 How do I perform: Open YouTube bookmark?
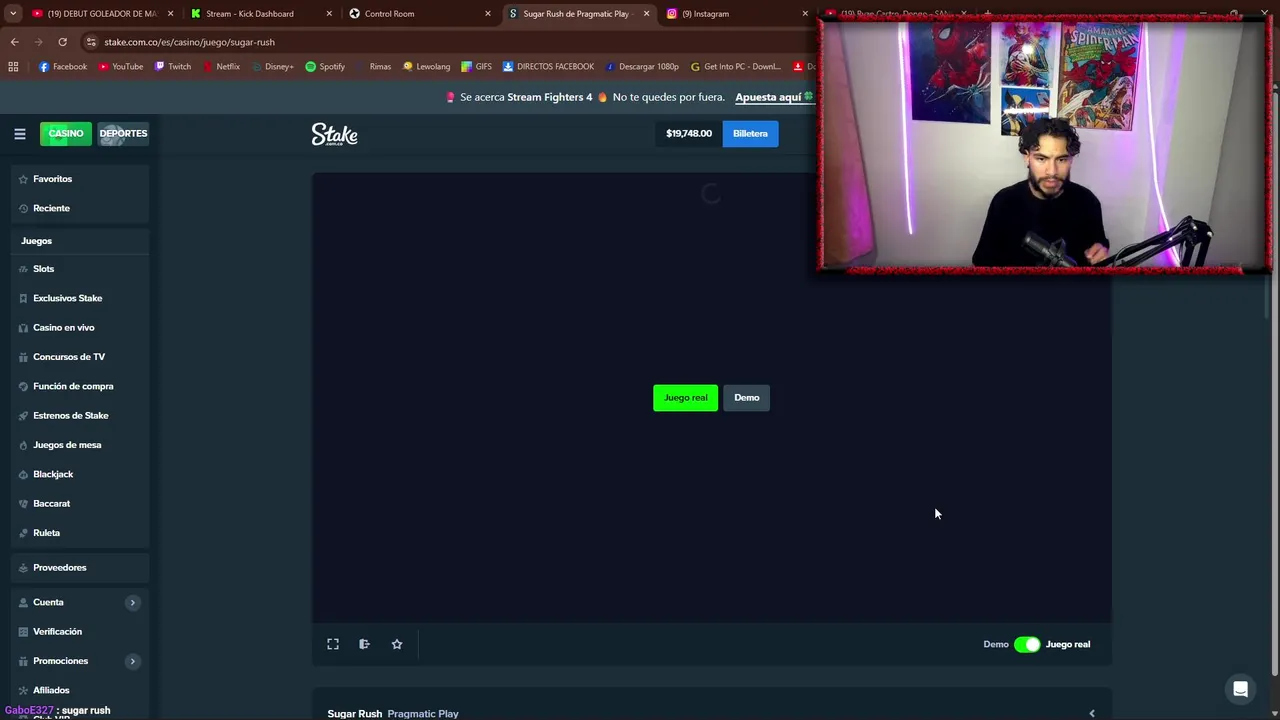pyautogui.click(x=119, y=66)
